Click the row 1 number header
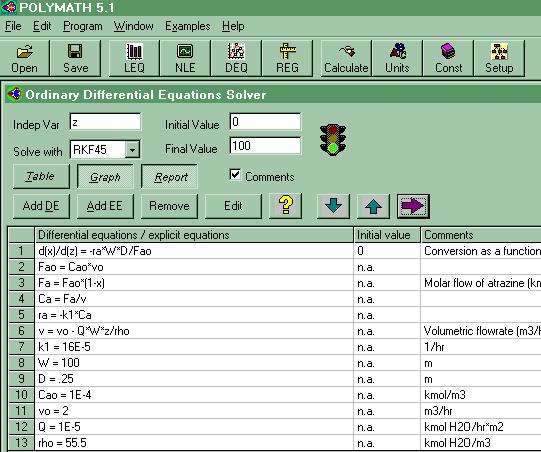This screenshot has width=541, height=452. 21,251
